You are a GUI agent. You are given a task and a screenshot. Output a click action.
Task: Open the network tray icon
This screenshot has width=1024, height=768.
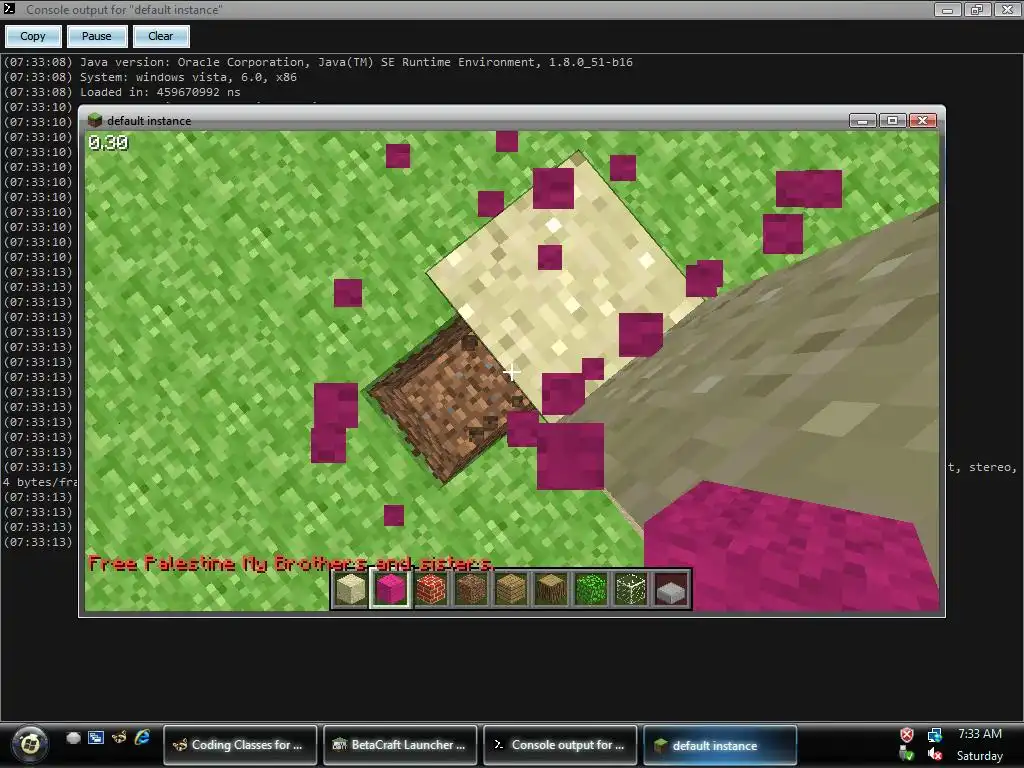pyautogui.click(x=935, y=735)
